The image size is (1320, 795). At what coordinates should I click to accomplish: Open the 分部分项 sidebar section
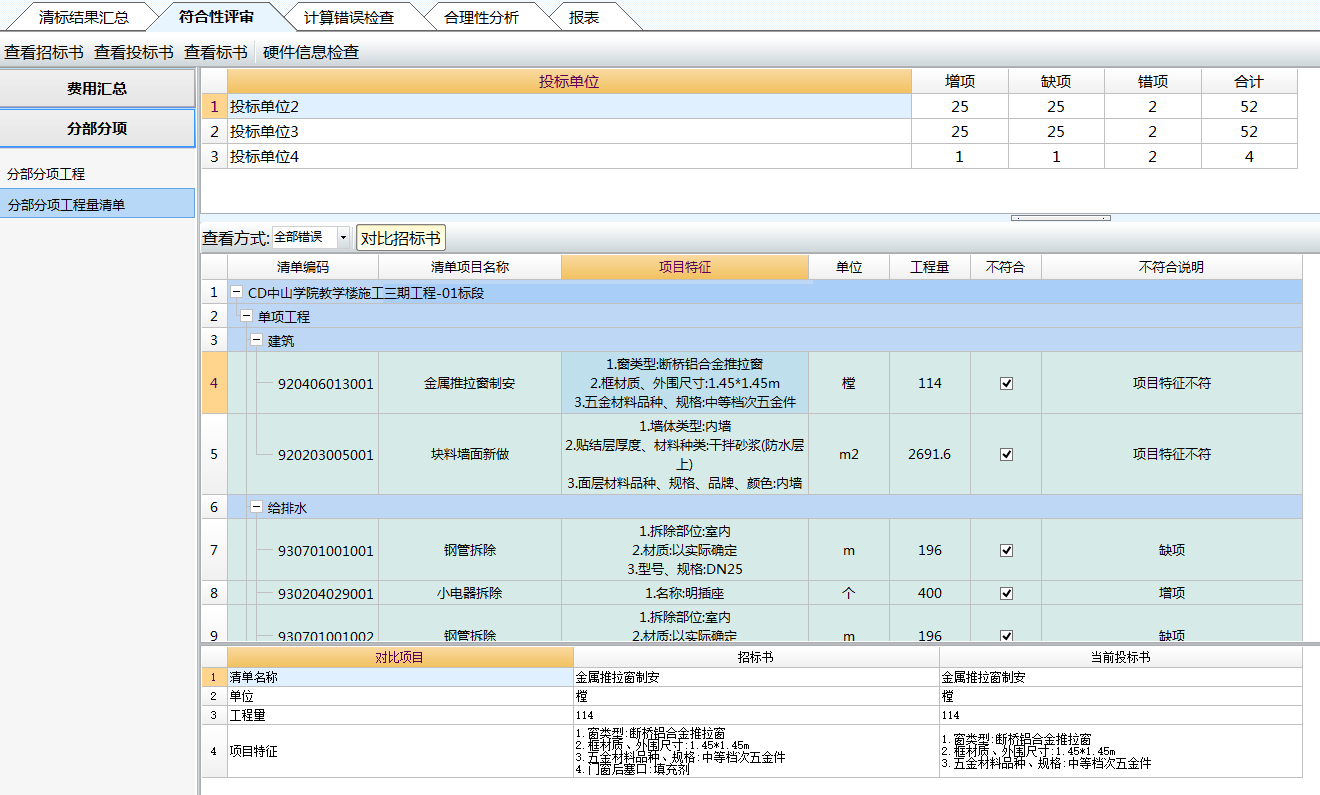97,128
